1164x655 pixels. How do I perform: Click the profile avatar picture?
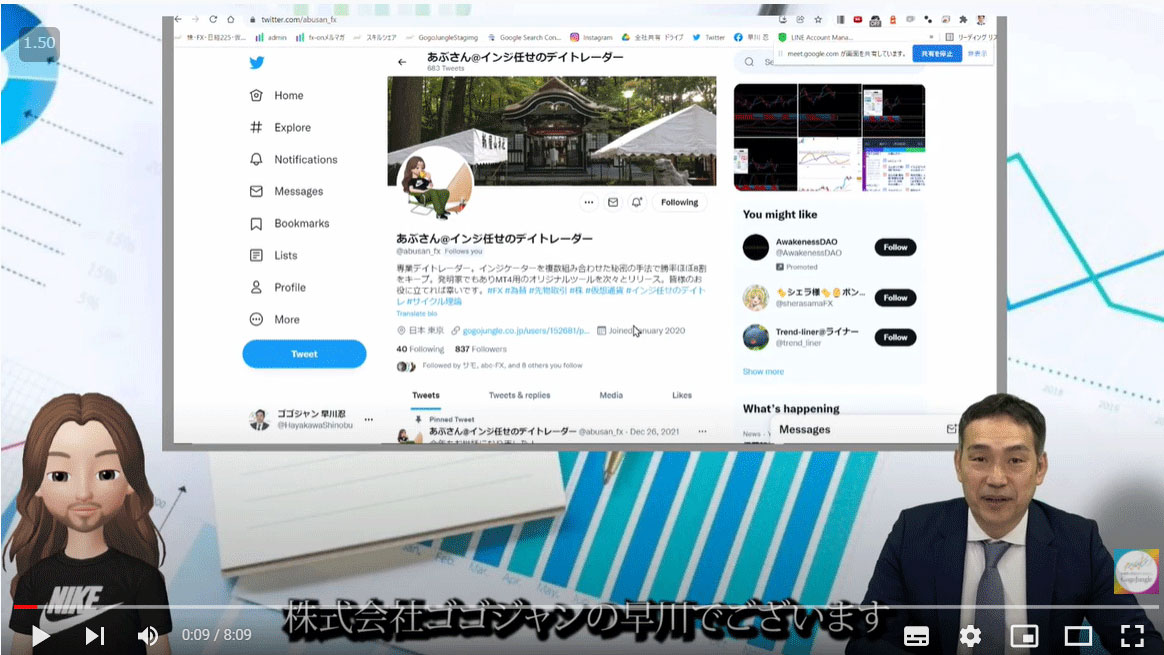click(434, 183)
